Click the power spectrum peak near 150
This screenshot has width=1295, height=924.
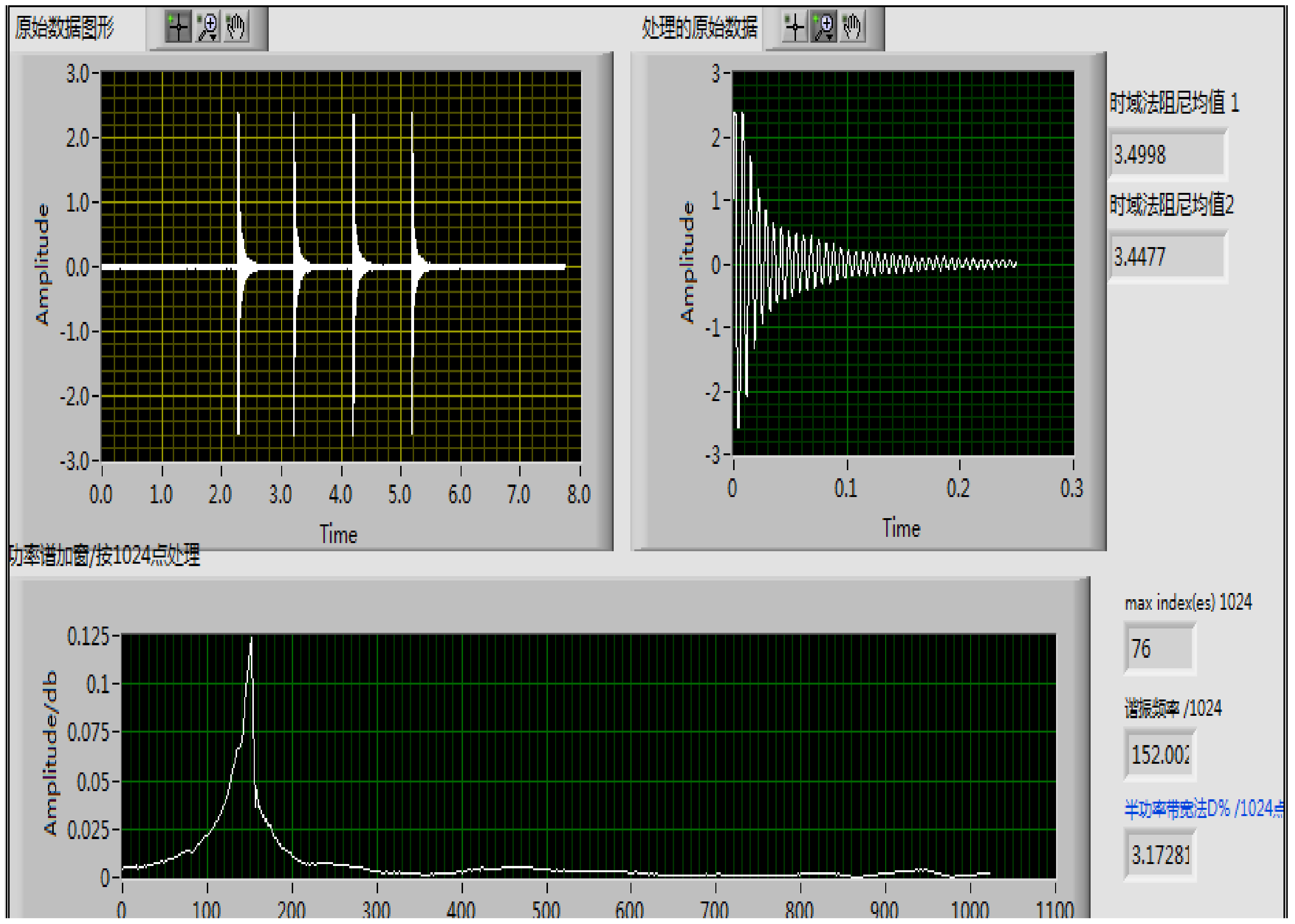click(x=251, y=642)
